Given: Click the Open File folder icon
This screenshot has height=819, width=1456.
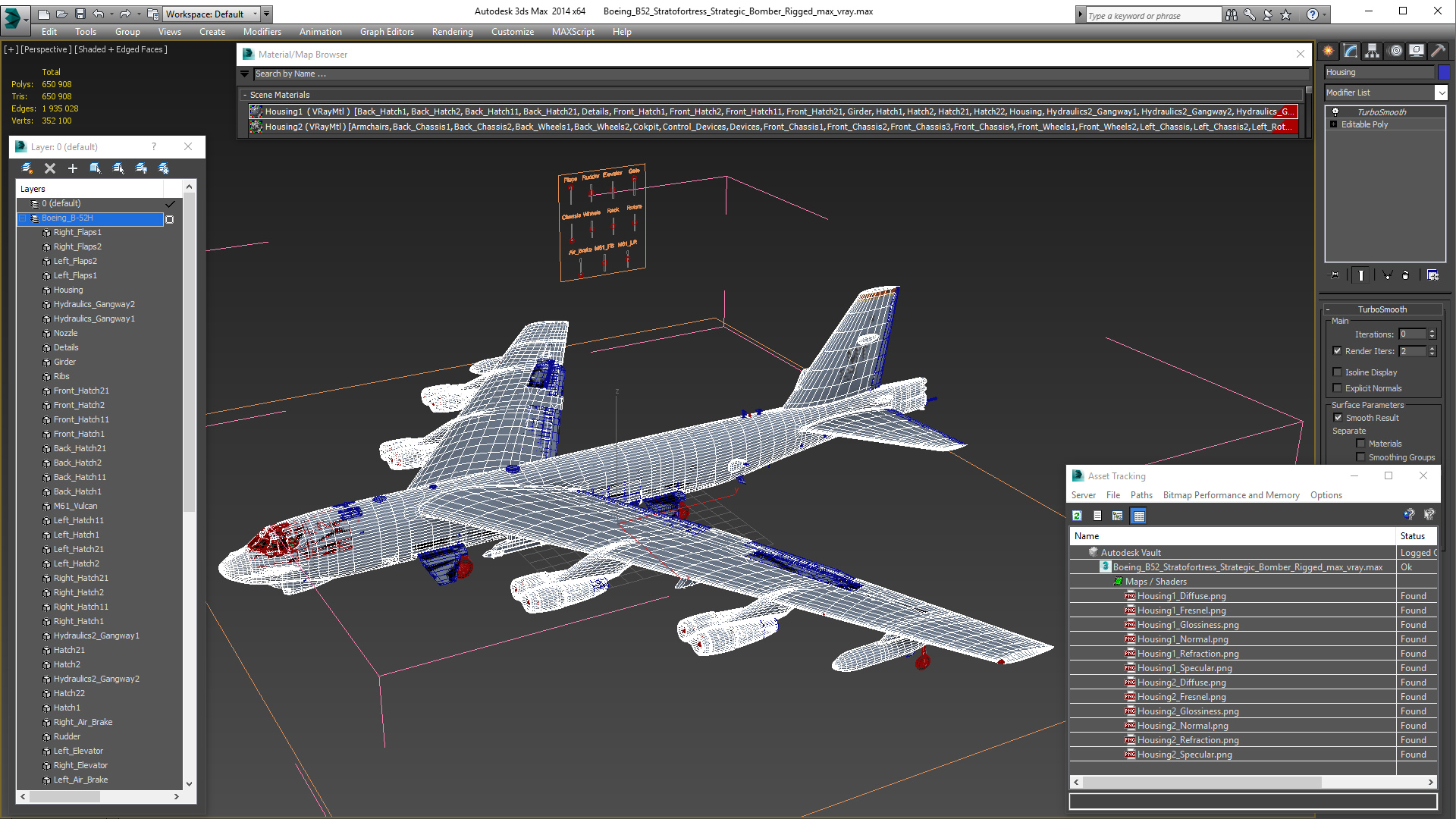Looking at the screenshot, I should [62, 14].
